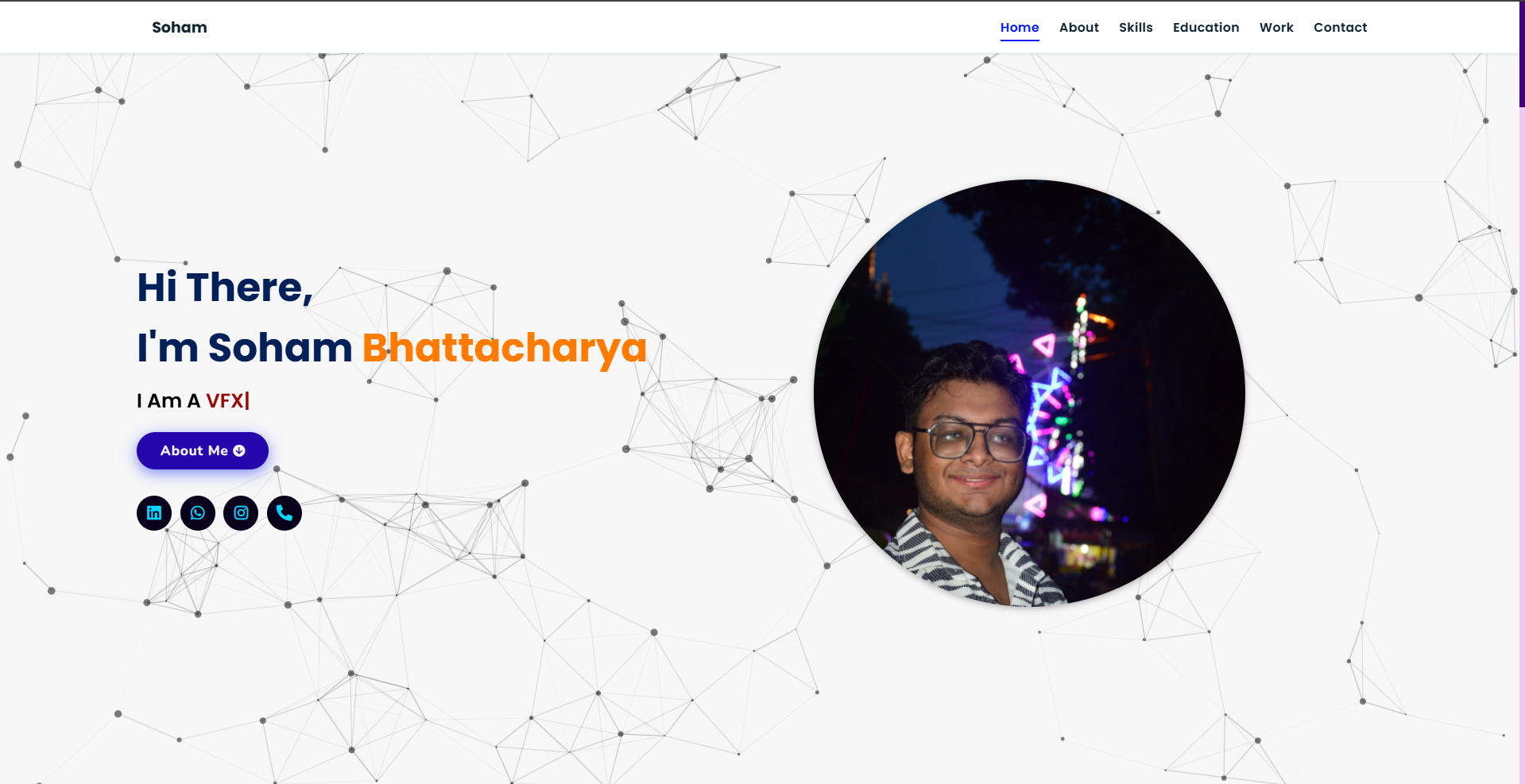Click the orange Bhattacharya heading text
The height and width of the screenshot is (784, 1525).
point(505,348)
